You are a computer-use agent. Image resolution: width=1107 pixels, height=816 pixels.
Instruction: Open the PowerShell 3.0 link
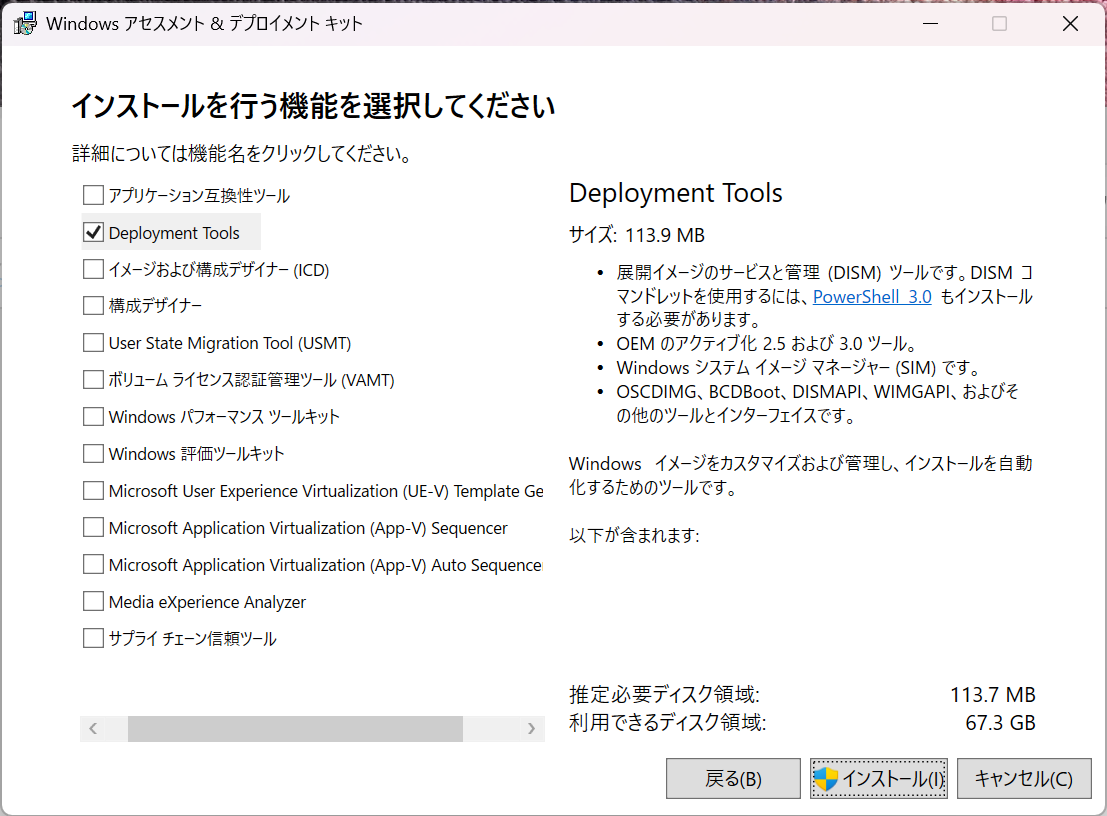872,296
